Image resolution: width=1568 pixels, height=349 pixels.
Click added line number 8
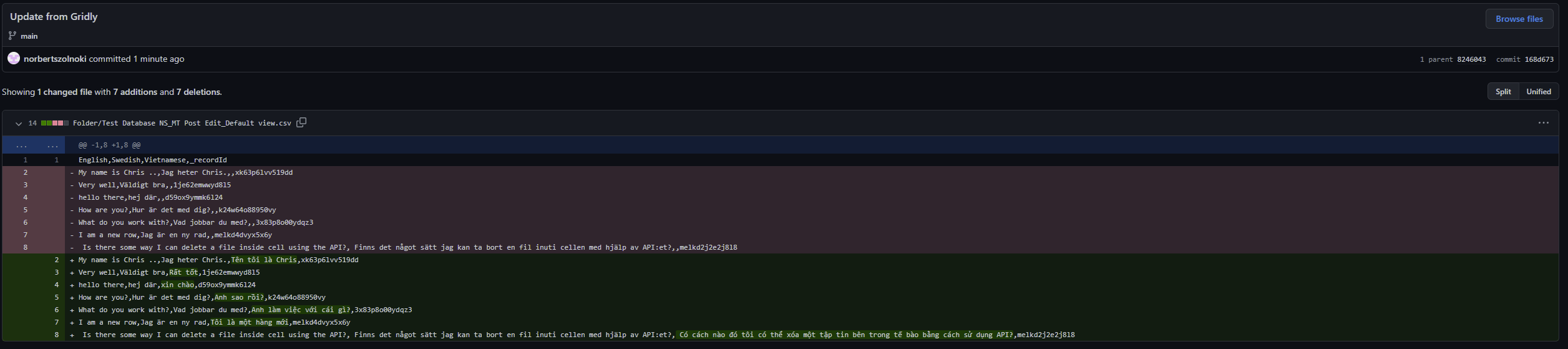[x=57, y=335]
